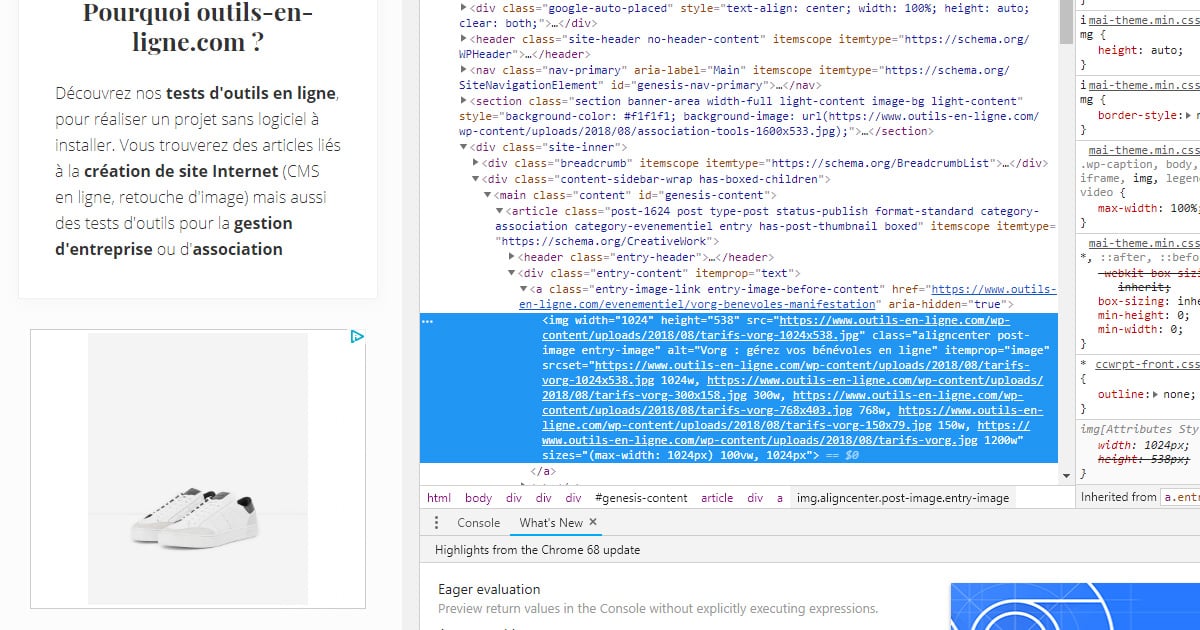Select html in the DOM breadcrumb
Viewport: 1200px width, 630px height.
(x=439, y=497)
